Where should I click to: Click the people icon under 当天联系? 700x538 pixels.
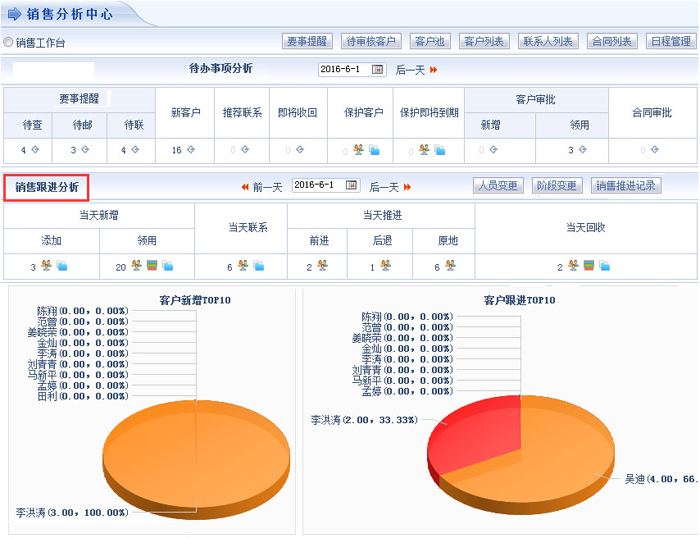243,266
